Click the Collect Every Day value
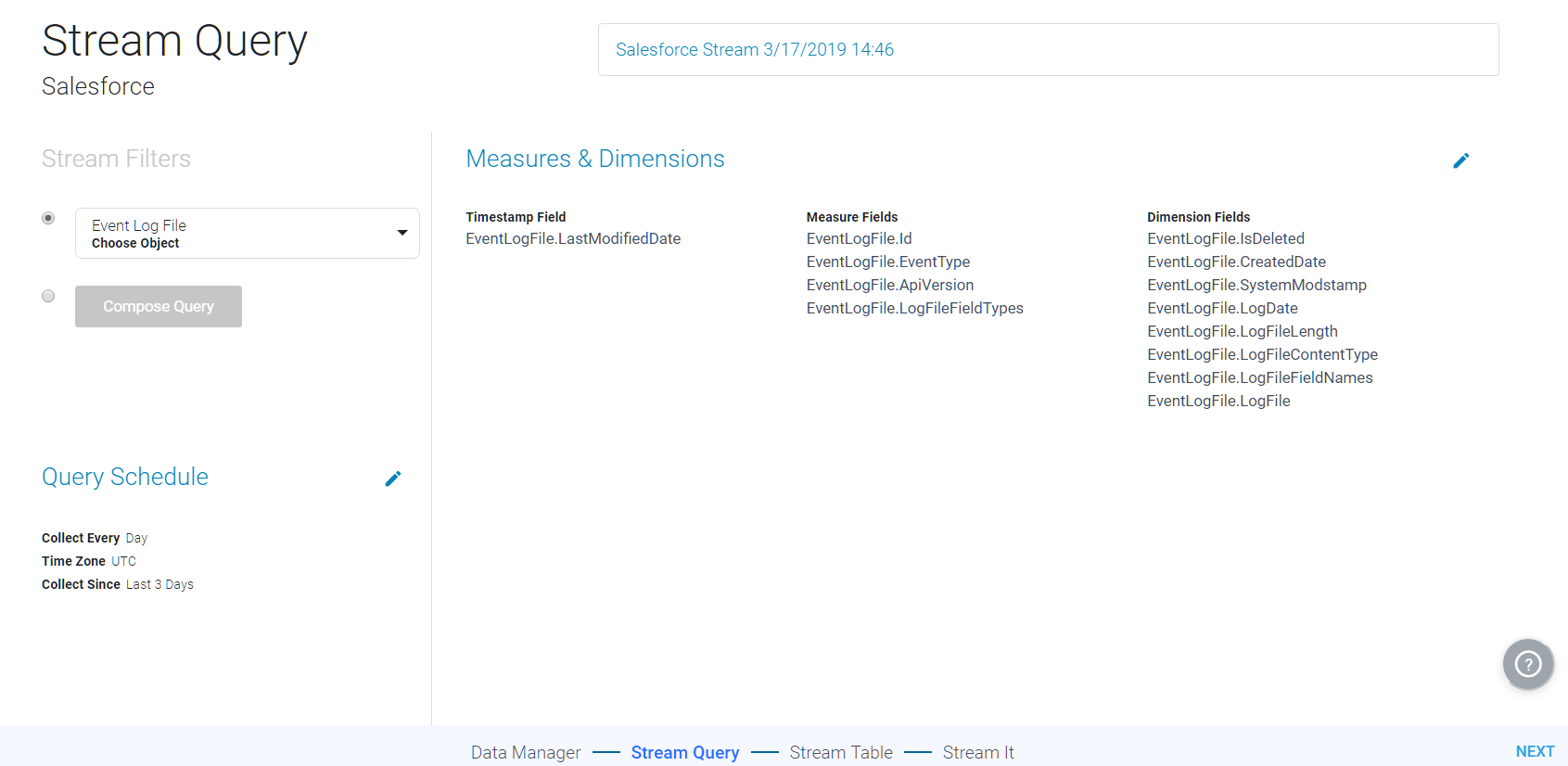This screenshot has height=766, width=1568. pos(136,538)
